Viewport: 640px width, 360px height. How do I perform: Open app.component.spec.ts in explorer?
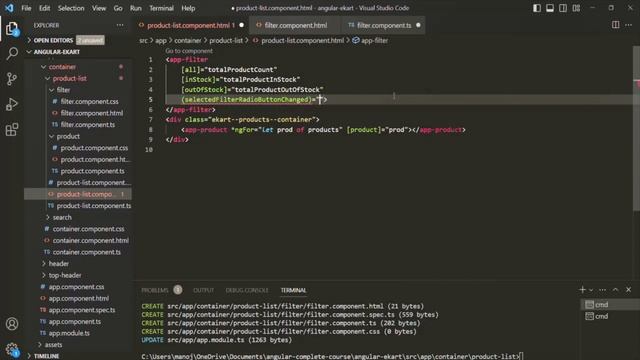click(82, 310)
